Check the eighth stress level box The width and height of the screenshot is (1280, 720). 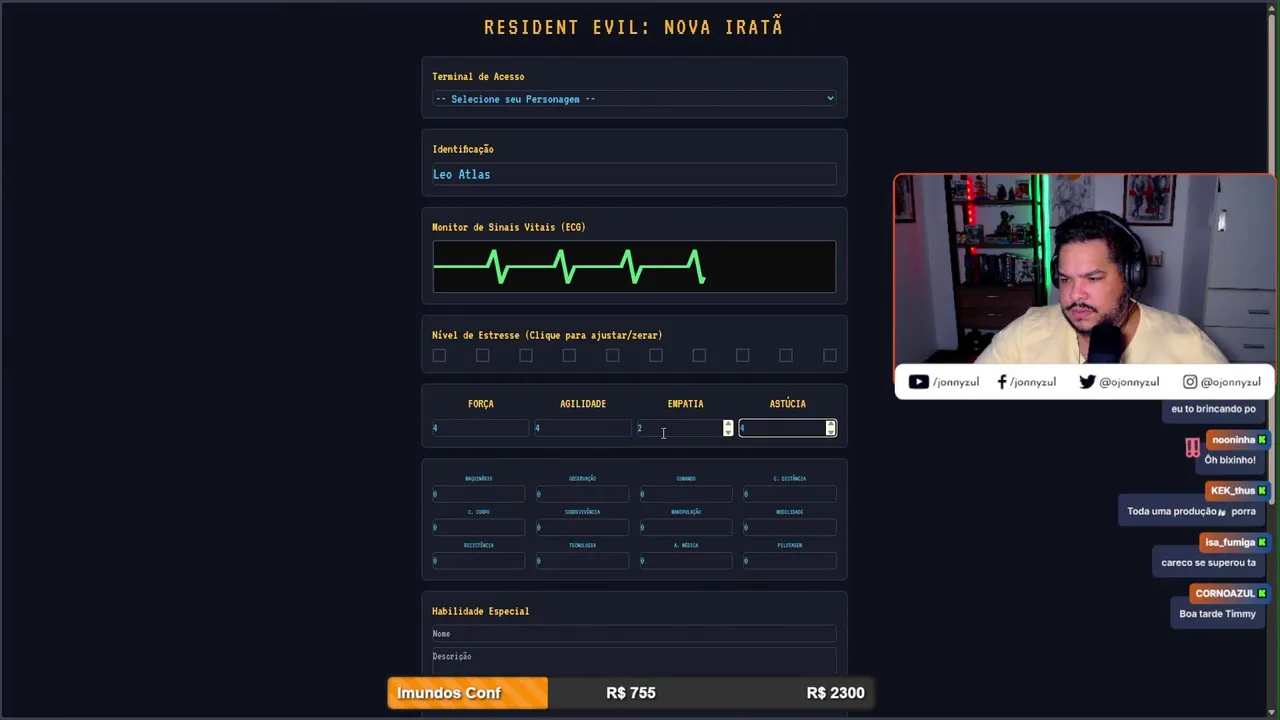(742, 355)
